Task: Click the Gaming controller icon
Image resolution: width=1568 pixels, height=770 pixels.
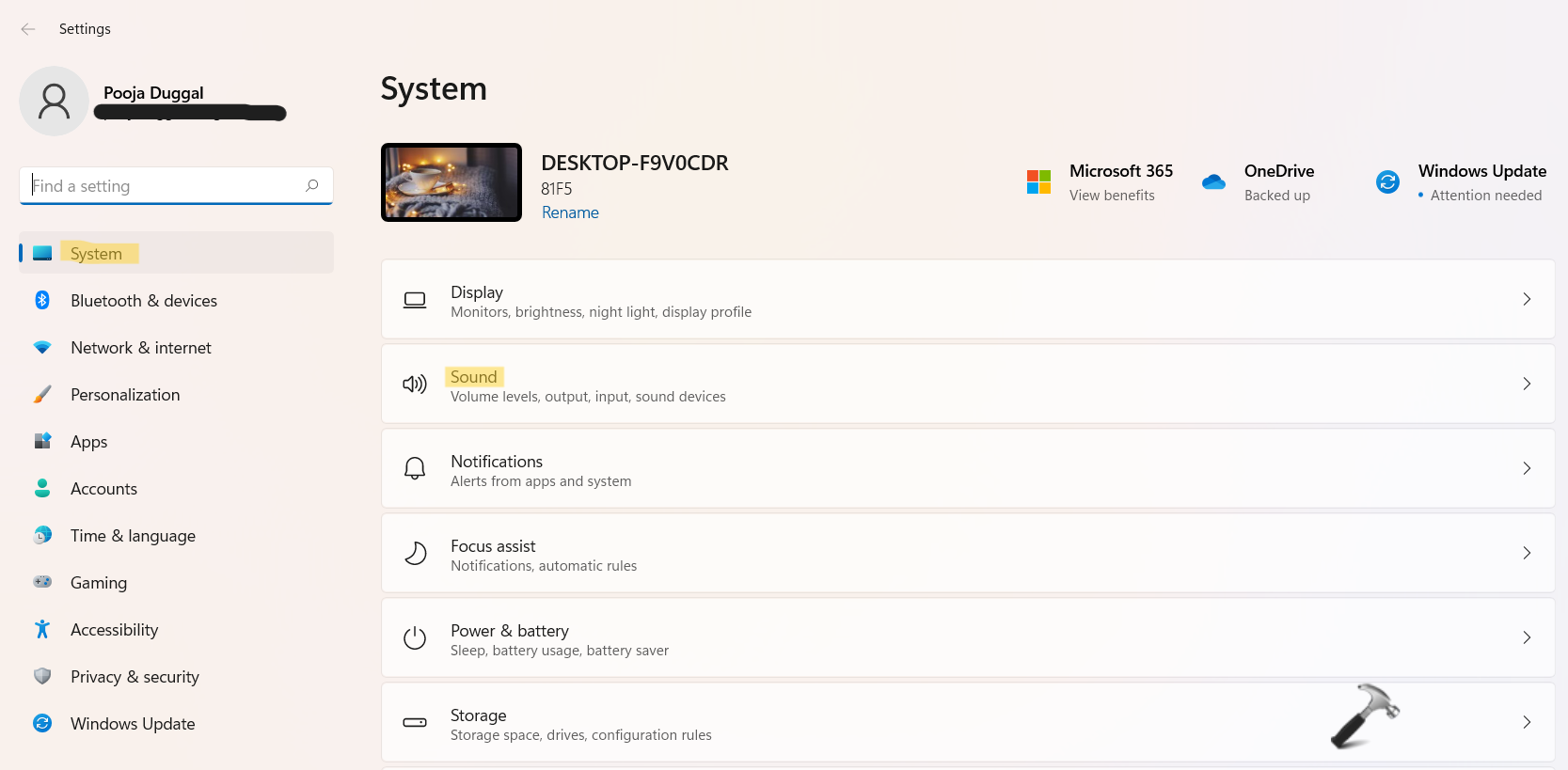Action: [42, 582]
